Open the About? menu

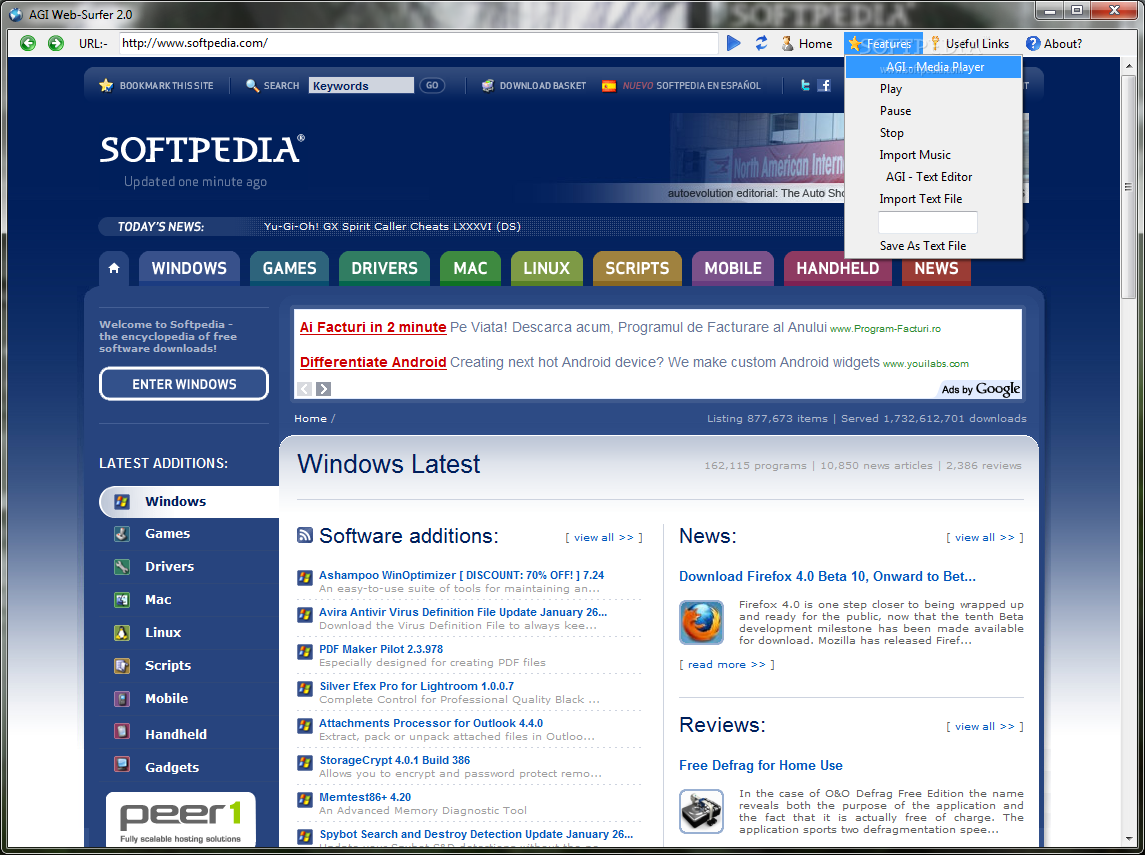1054,44
